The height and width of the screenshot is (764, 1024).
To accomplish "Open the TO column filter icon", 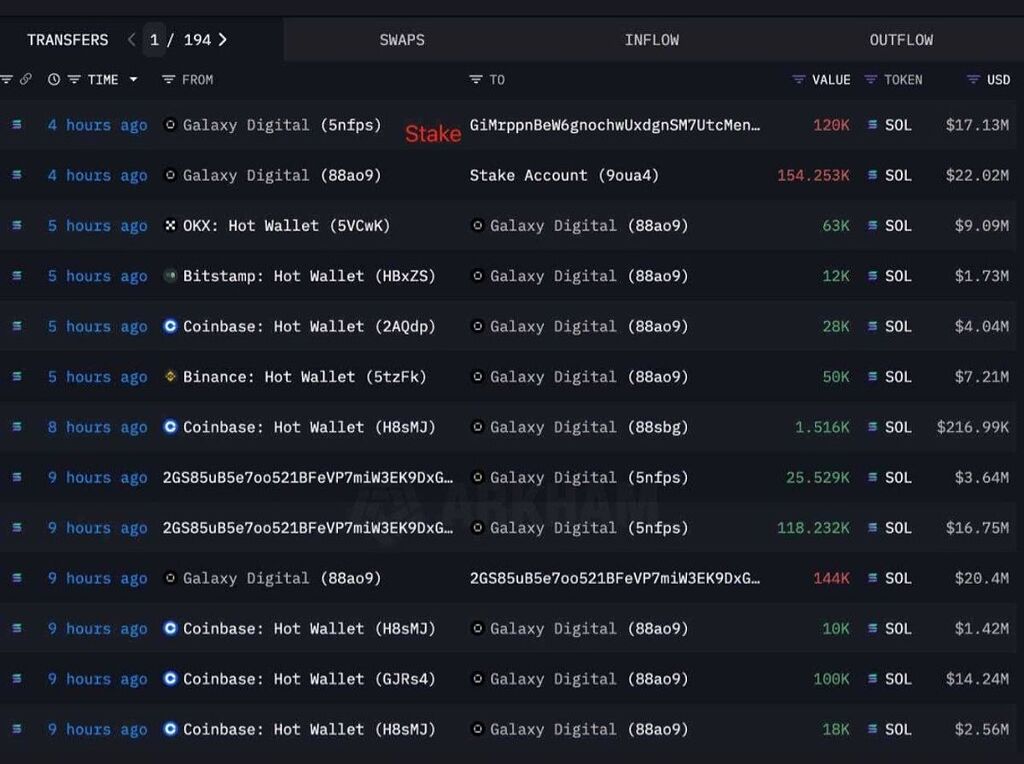I will pos(476,80).
